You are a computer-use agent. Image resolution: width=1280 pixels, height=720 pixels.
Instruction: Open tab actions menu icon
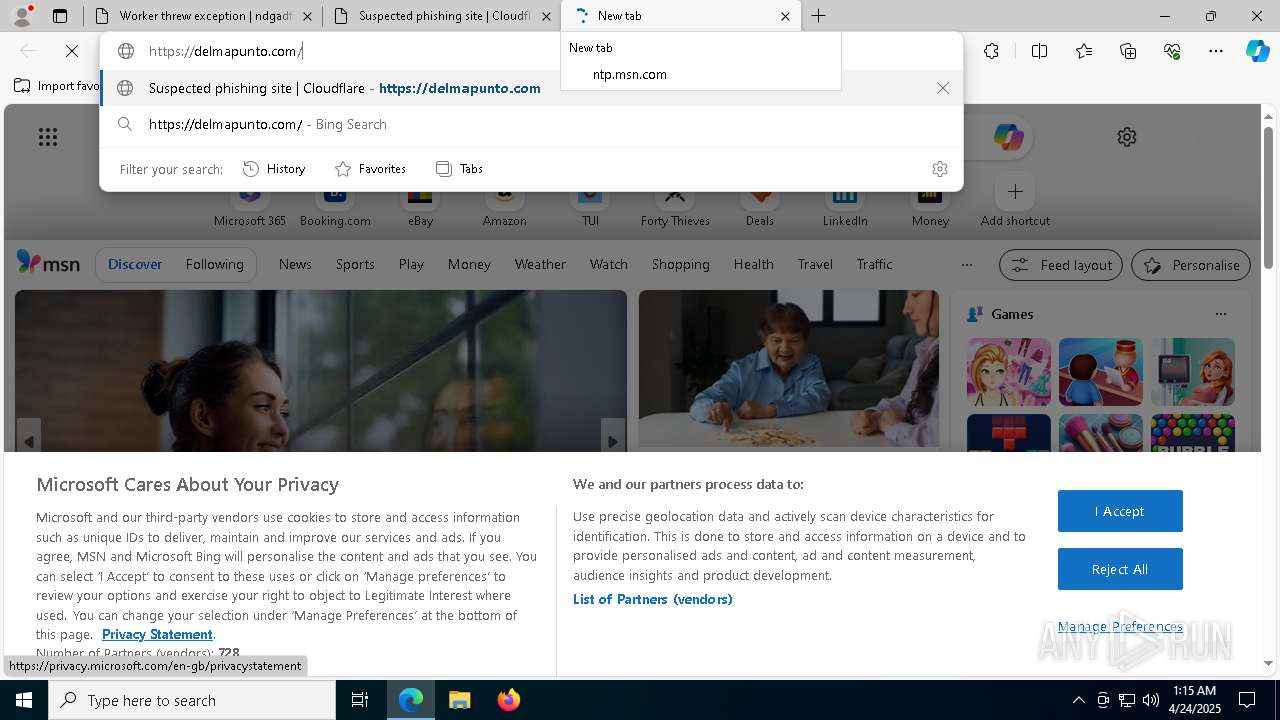pyautogui.click(x=60, y=16)
